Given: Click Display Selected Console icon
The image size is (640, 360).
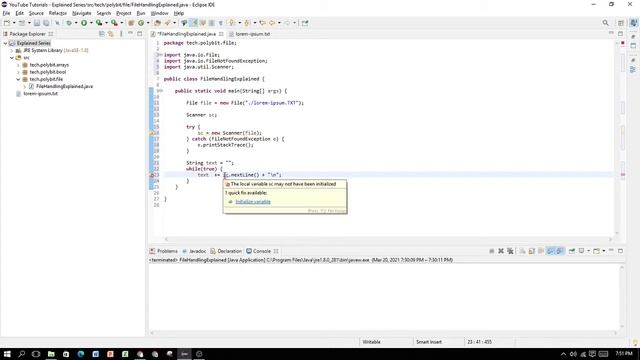Looking at the screenshot, I should [x=581, y=251].
